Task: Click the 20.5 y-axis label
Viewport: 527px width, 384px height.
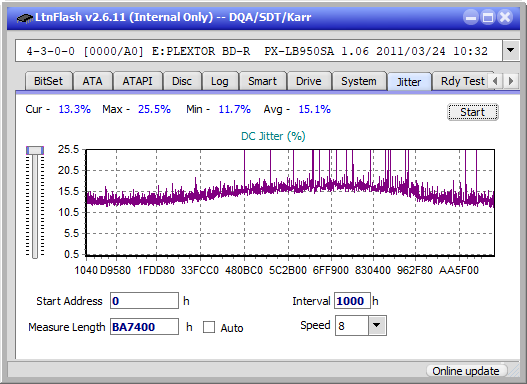Action: (x=68, y=170)
